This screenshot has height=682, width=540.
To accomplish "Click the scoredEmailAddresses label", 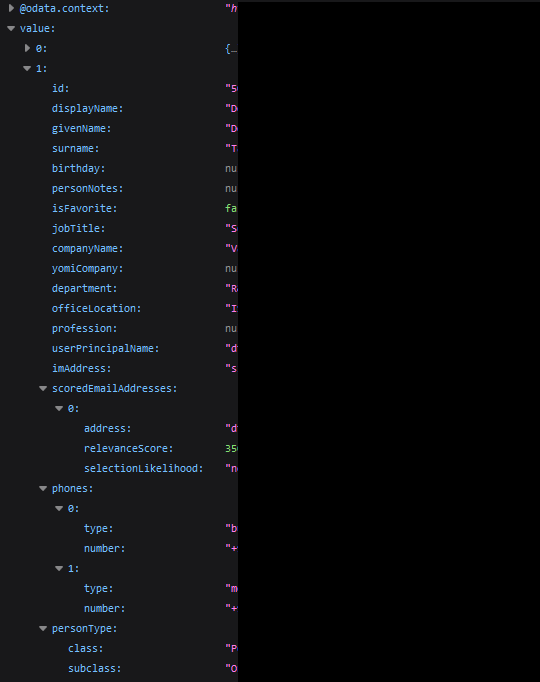I will (x=115, y=388).
